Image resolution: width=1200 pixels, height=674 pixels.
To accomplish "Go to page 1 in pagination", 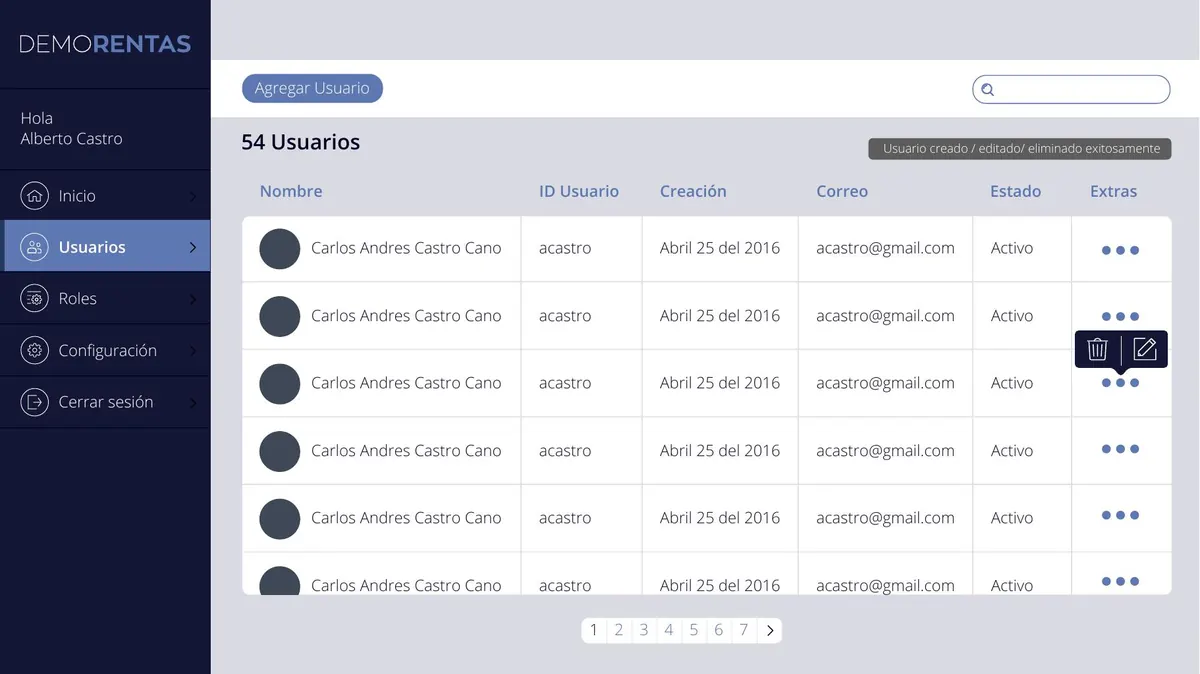I will pos(594,630).
